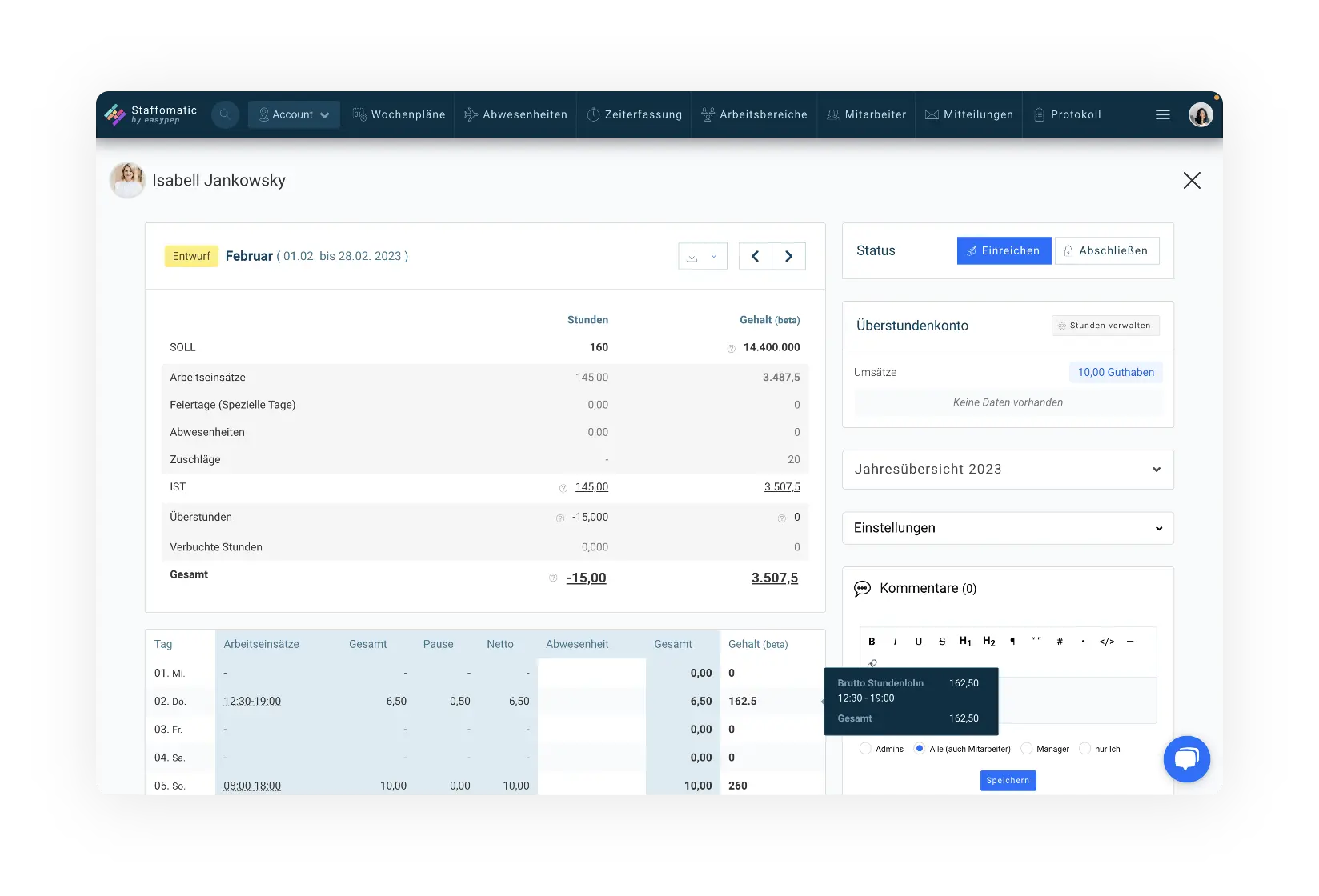Insert code block with </> icon
This screenshot has height=896, width=1319.
1107,642
